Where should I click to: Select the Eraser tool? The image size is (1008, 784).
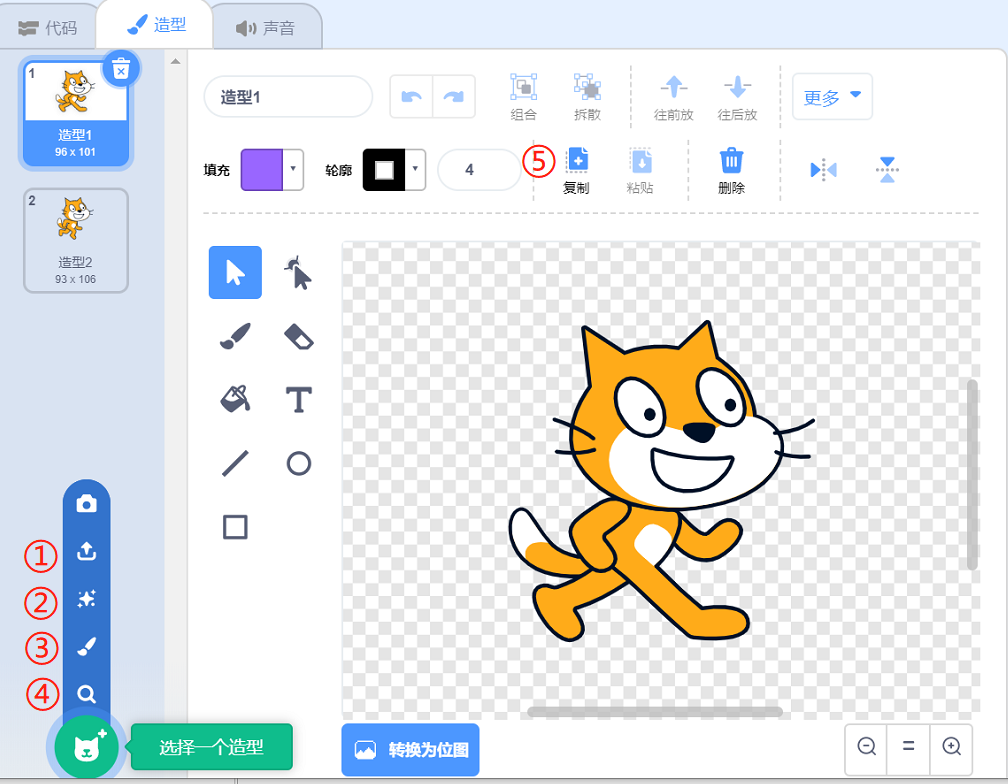pyautogui.click(x=298, y=336)
